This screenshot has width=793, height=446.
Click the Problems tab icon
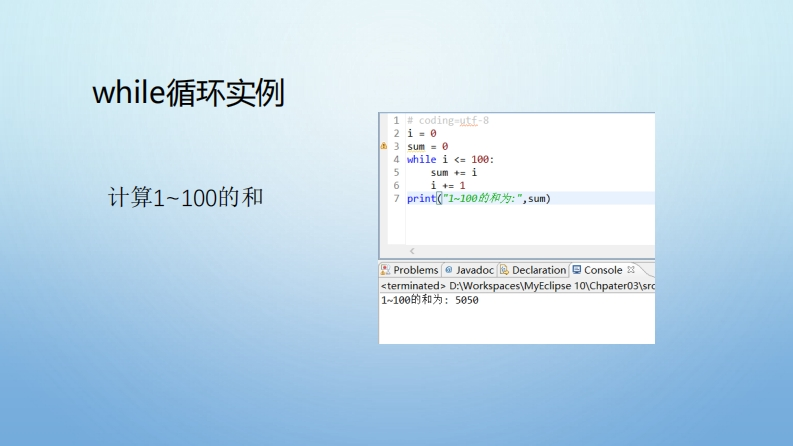tap(385, 270)
